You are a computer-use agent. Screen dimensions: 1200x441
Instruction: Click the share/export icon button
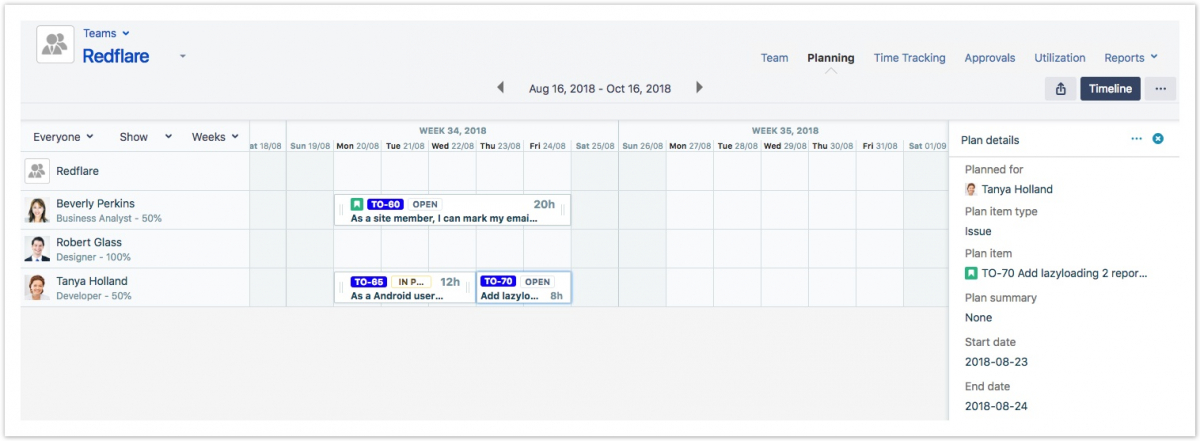[1060, 89]
